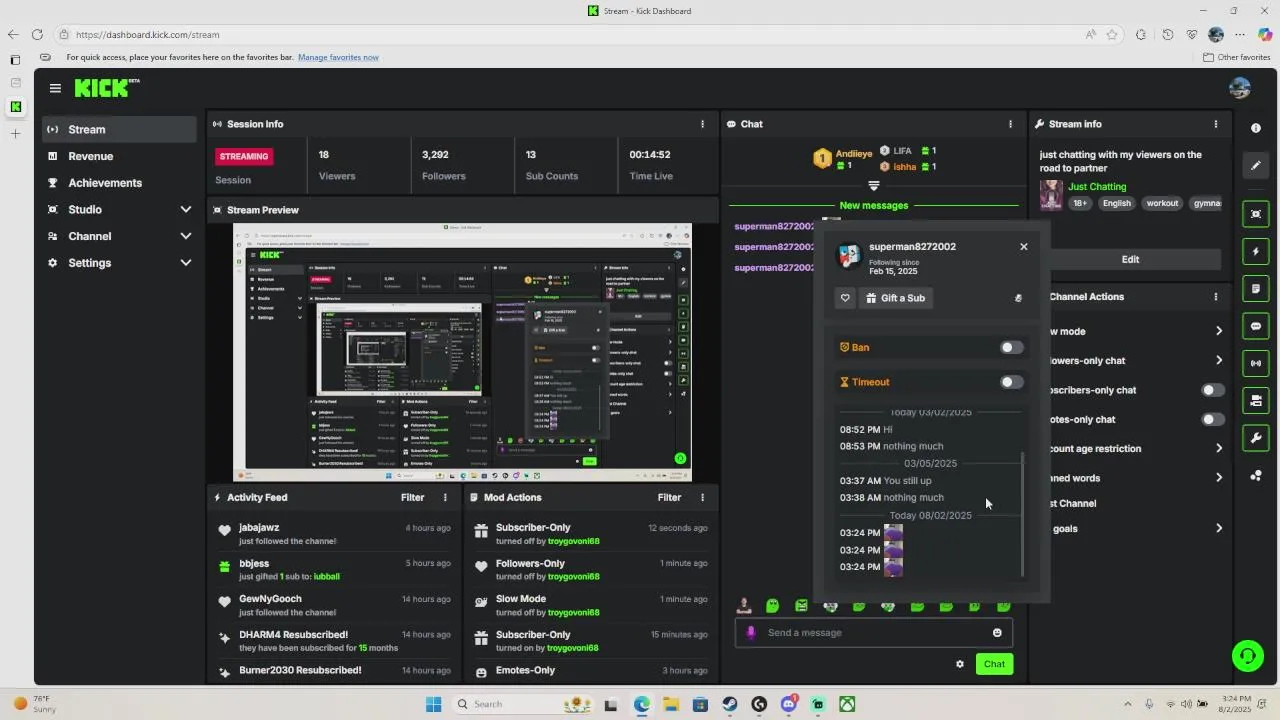Click the info icon in the right rail
1280x720 pixels.
pos(1256,128)
